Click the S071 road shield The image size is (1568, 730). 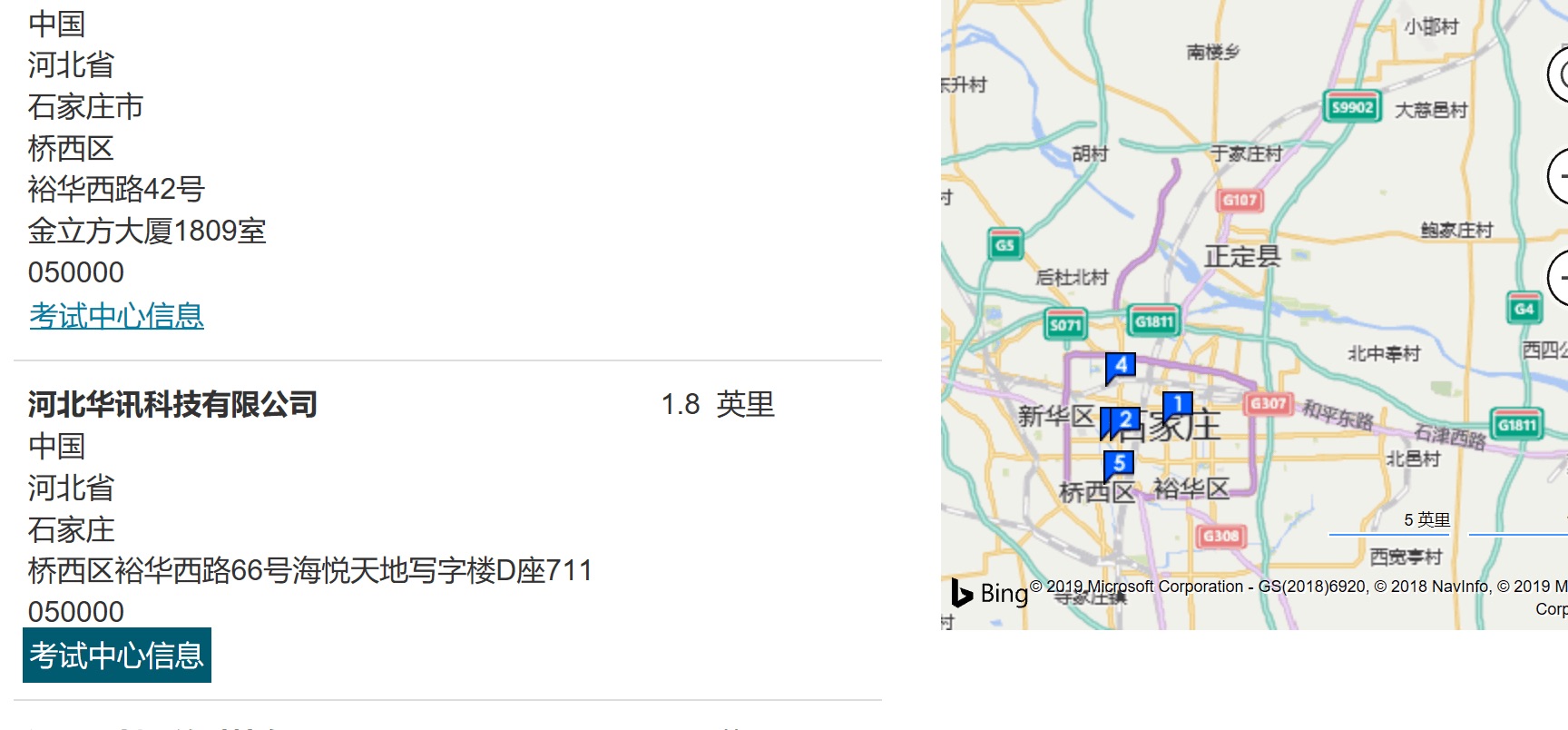[1065, 324]
